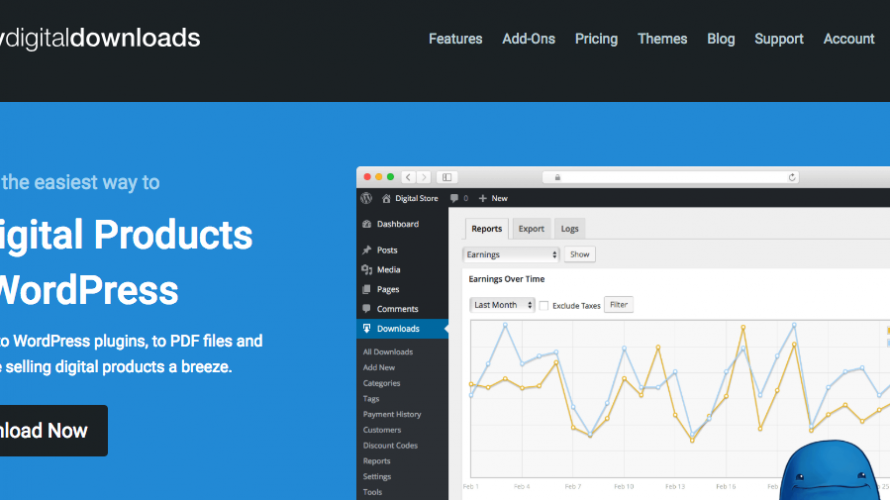
Task: Open All Downloads submenu item
Action: (388, 352)
